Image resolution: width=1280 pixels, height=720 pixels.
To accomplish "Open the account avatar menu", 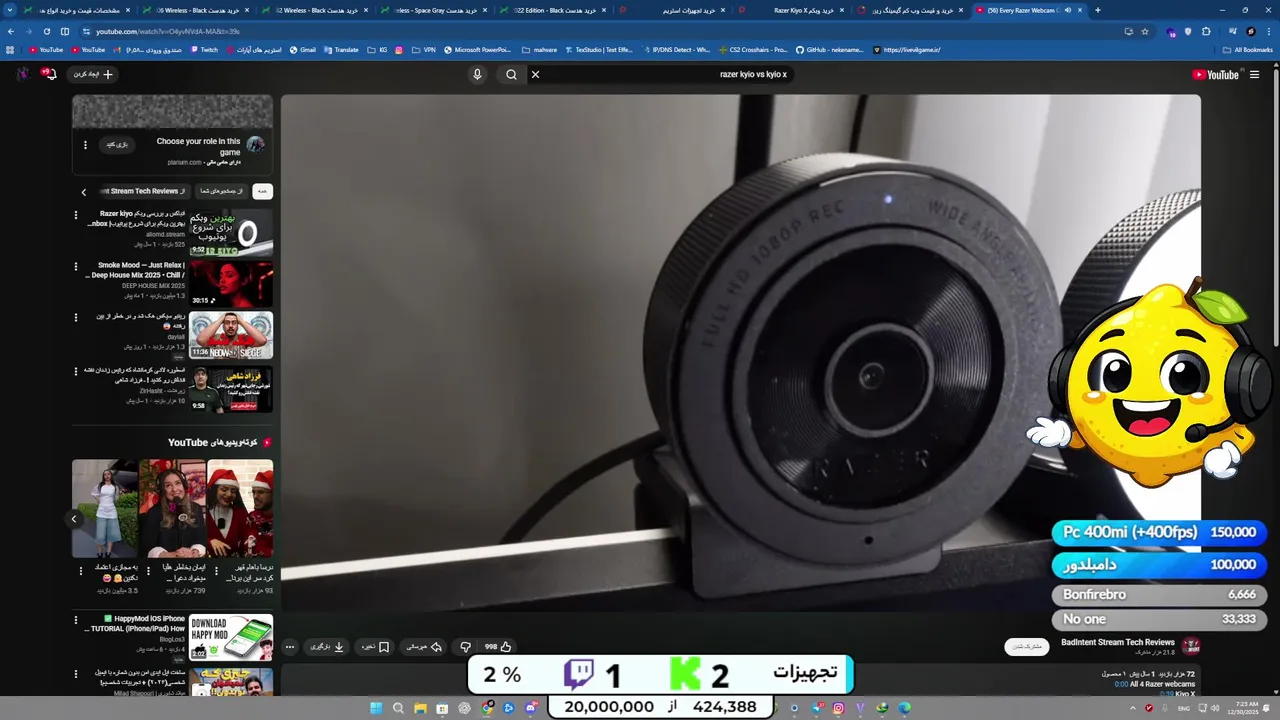I will point(22,74).
